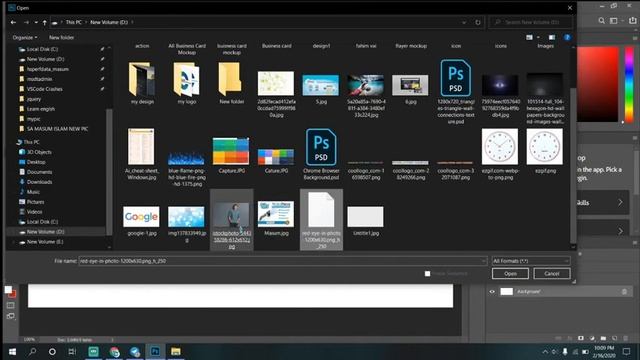Select Chrome Browser Background.psd file

point(321,154)
